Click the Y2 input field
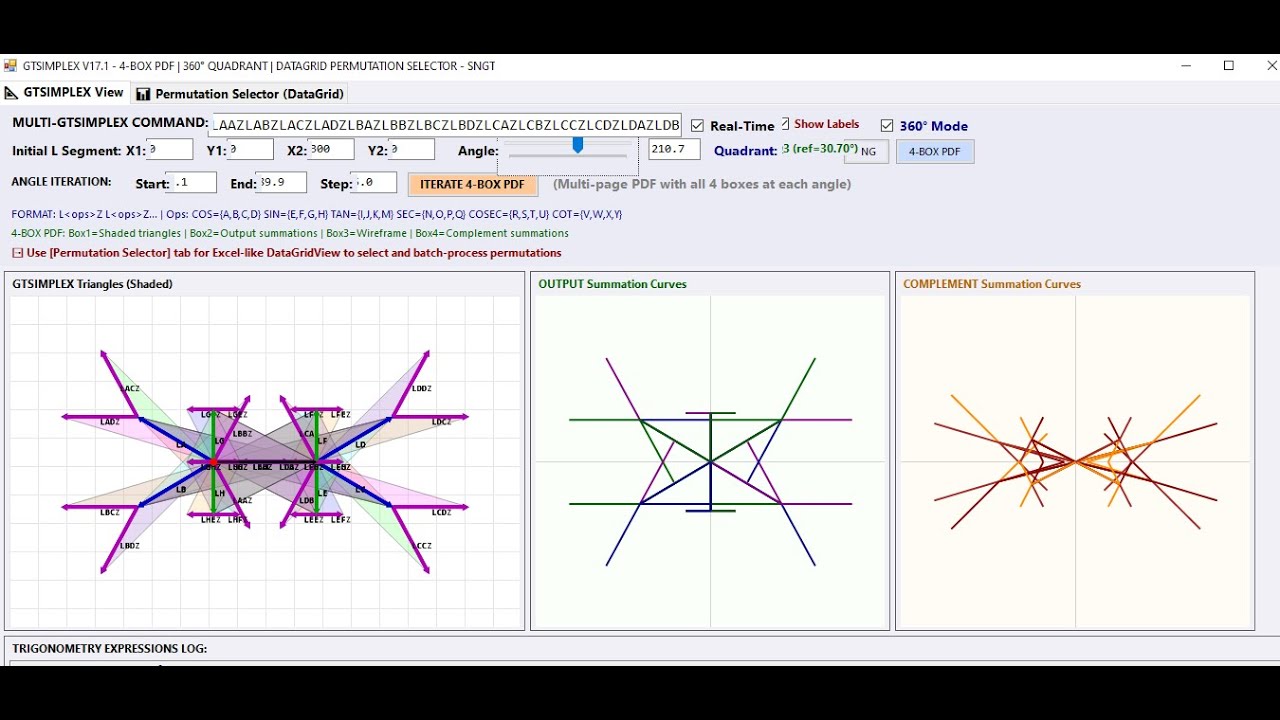 [x=411, y=150]
